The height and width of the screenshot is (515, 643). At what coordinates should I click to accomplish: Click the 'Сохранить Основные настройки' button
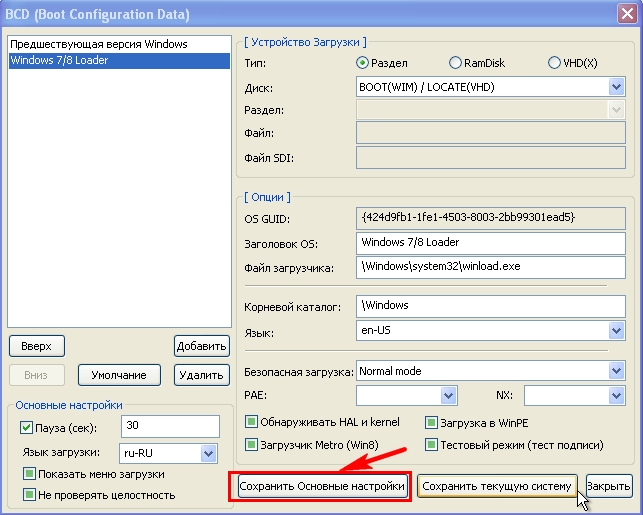(x=321, y=487)
